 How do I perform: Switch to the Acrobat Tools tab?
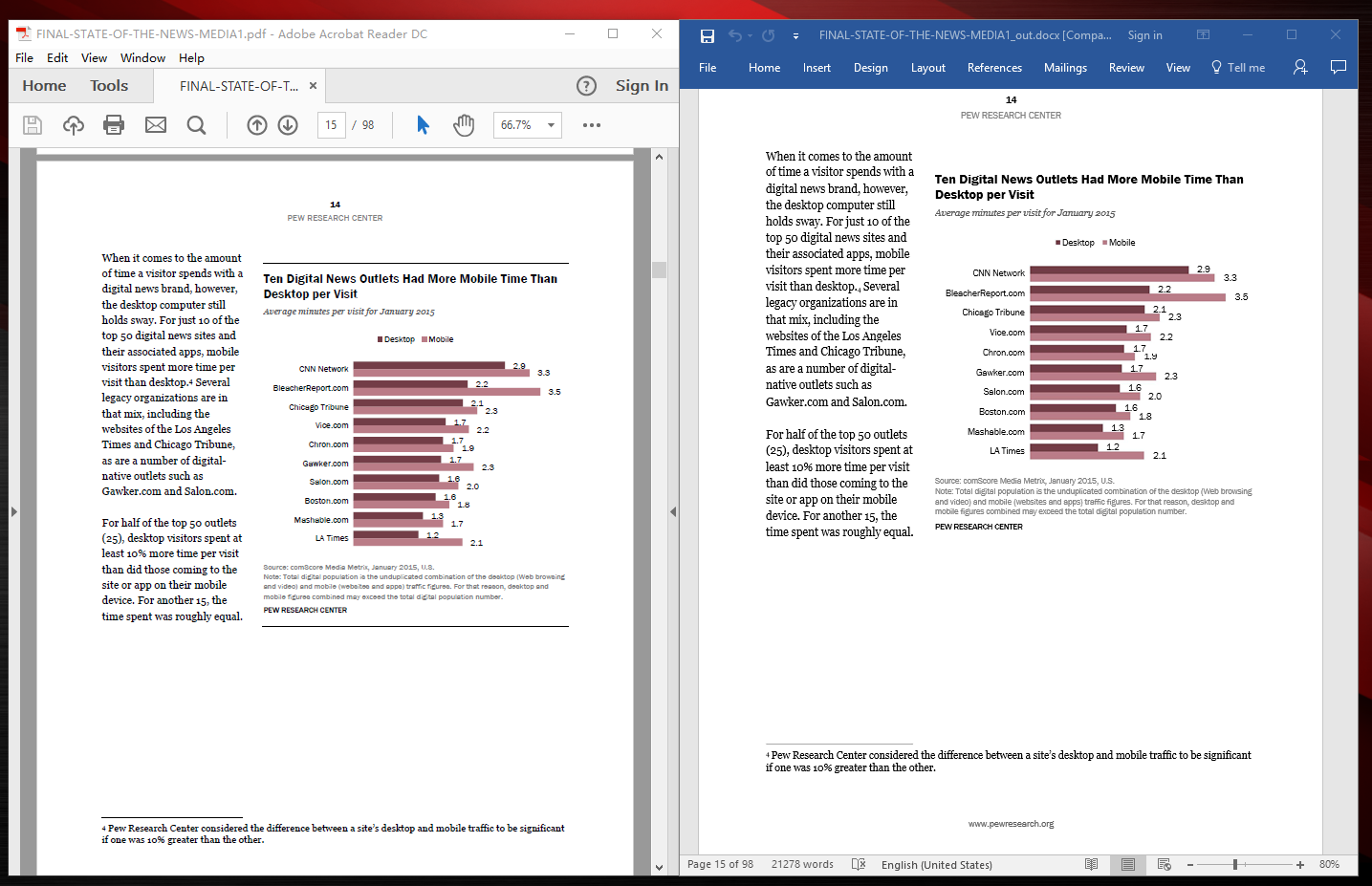(109, 86)
